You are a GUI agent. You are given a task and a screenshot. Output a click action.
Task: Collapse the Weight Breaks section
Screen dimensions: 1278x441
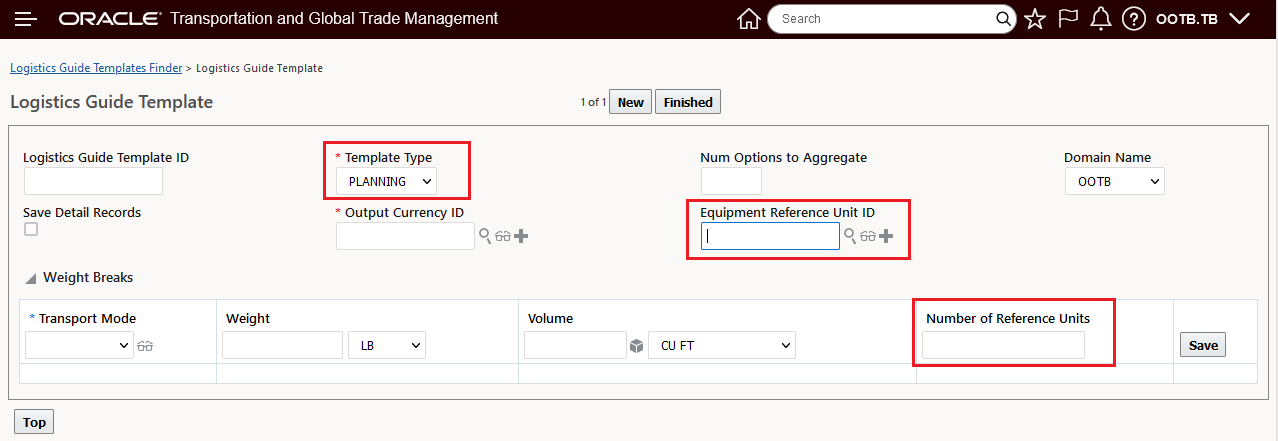30,278
